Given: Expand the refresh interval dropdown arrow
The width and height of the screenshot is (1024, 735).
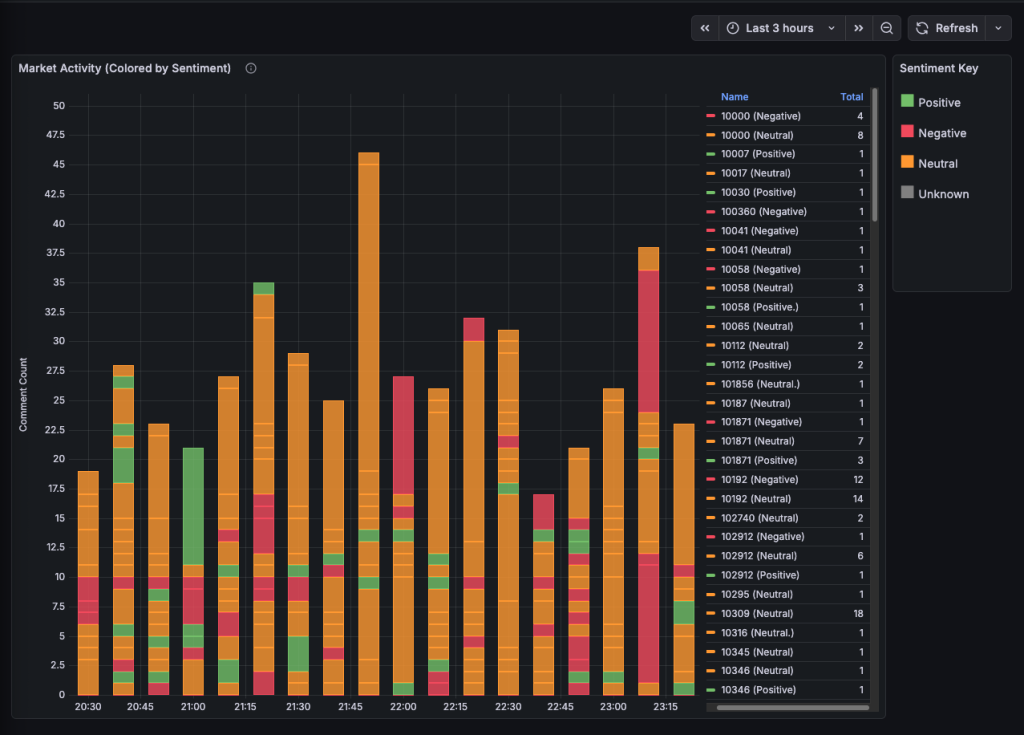Looking at the screenshot, I should tap(998, 28).
